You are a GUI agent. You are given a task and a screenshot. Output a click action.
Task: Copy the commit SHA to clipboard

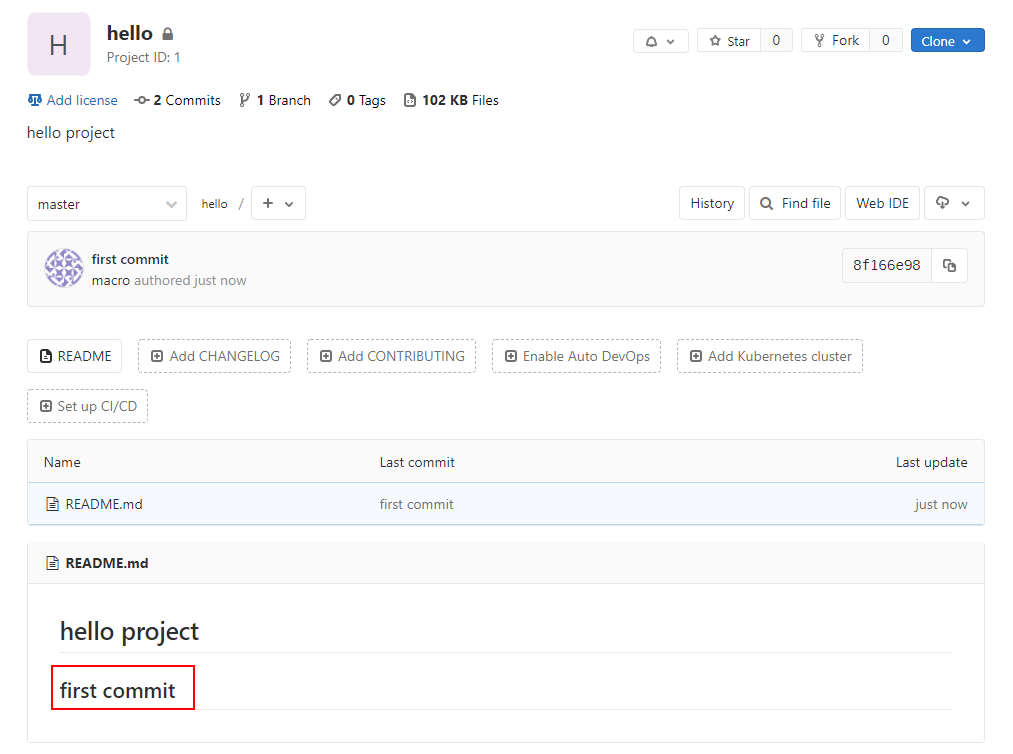[x=949, y=266]
